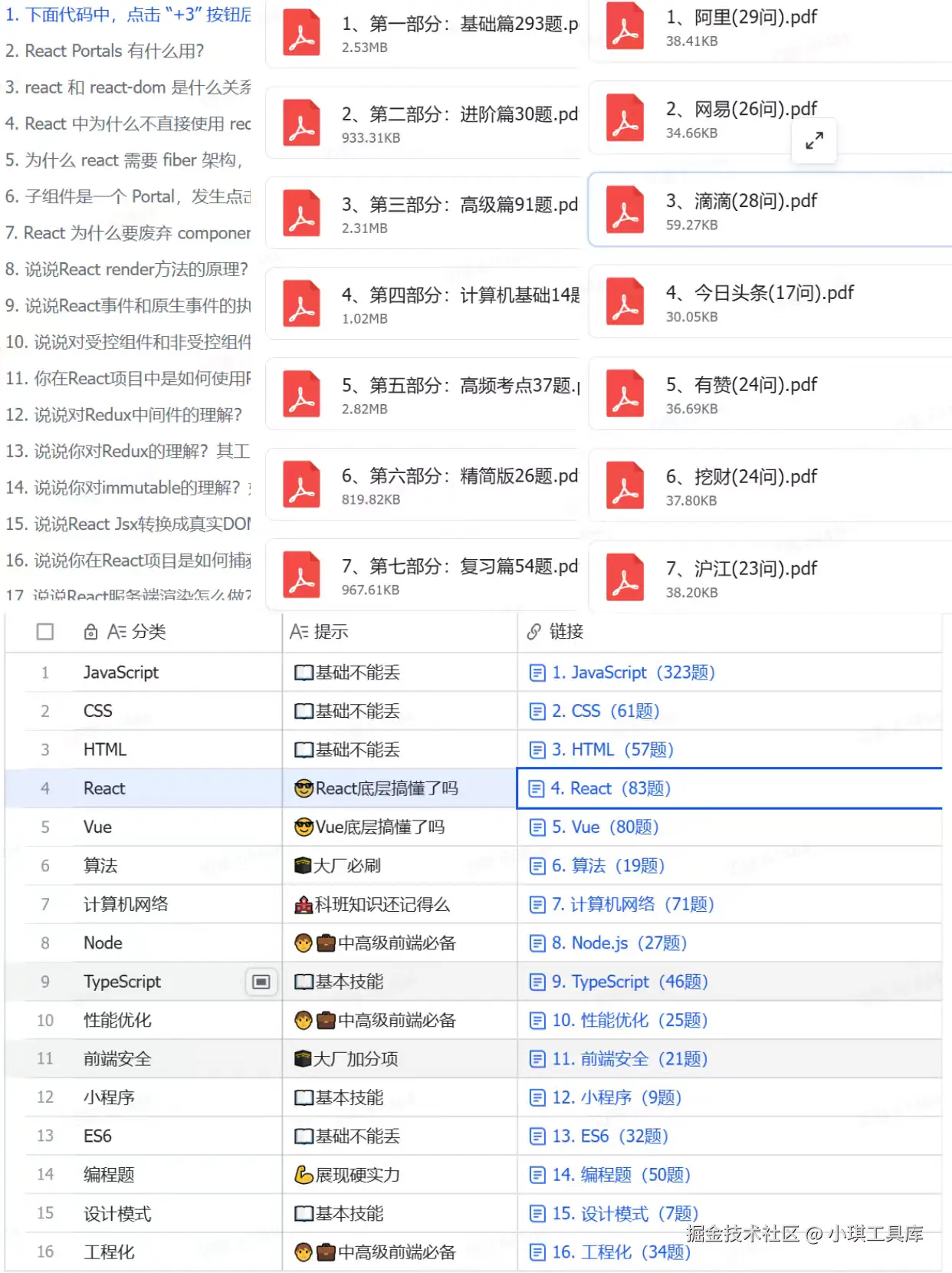Click the PDF icon for 第六部分:精简版26题
This screenshot has height=1273, width=952.
point(301,485)
